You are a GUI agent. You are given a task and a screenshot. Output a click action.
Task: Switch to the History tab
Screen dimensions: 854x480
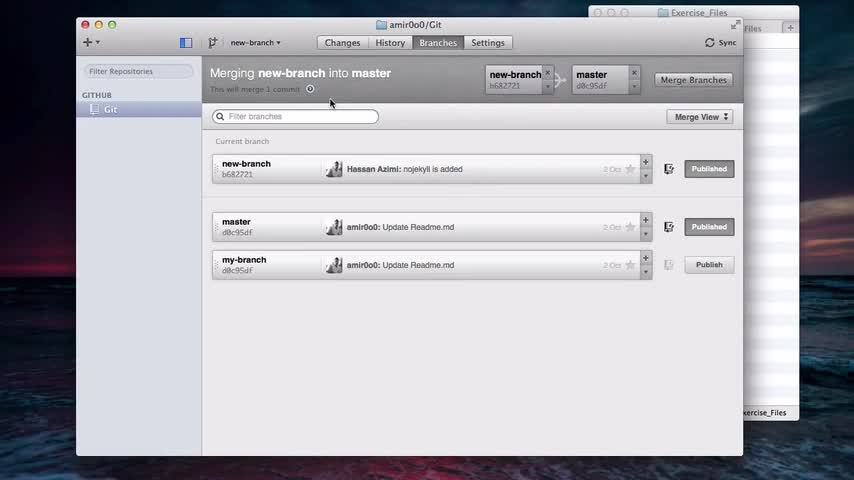pos(390,42)
